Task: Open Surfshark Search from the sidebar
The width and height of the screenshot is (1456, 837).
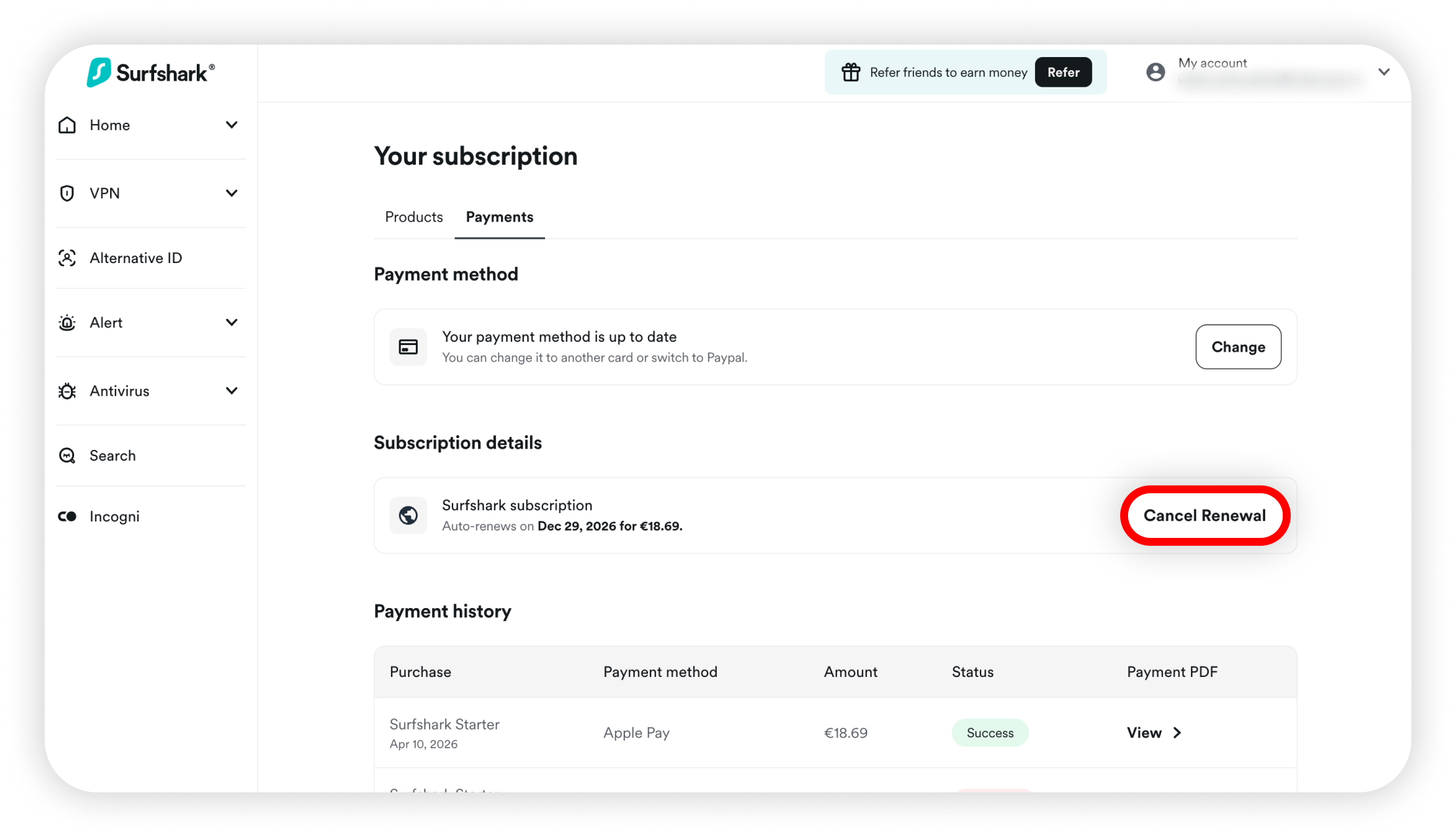Action: tap(112, 456)
